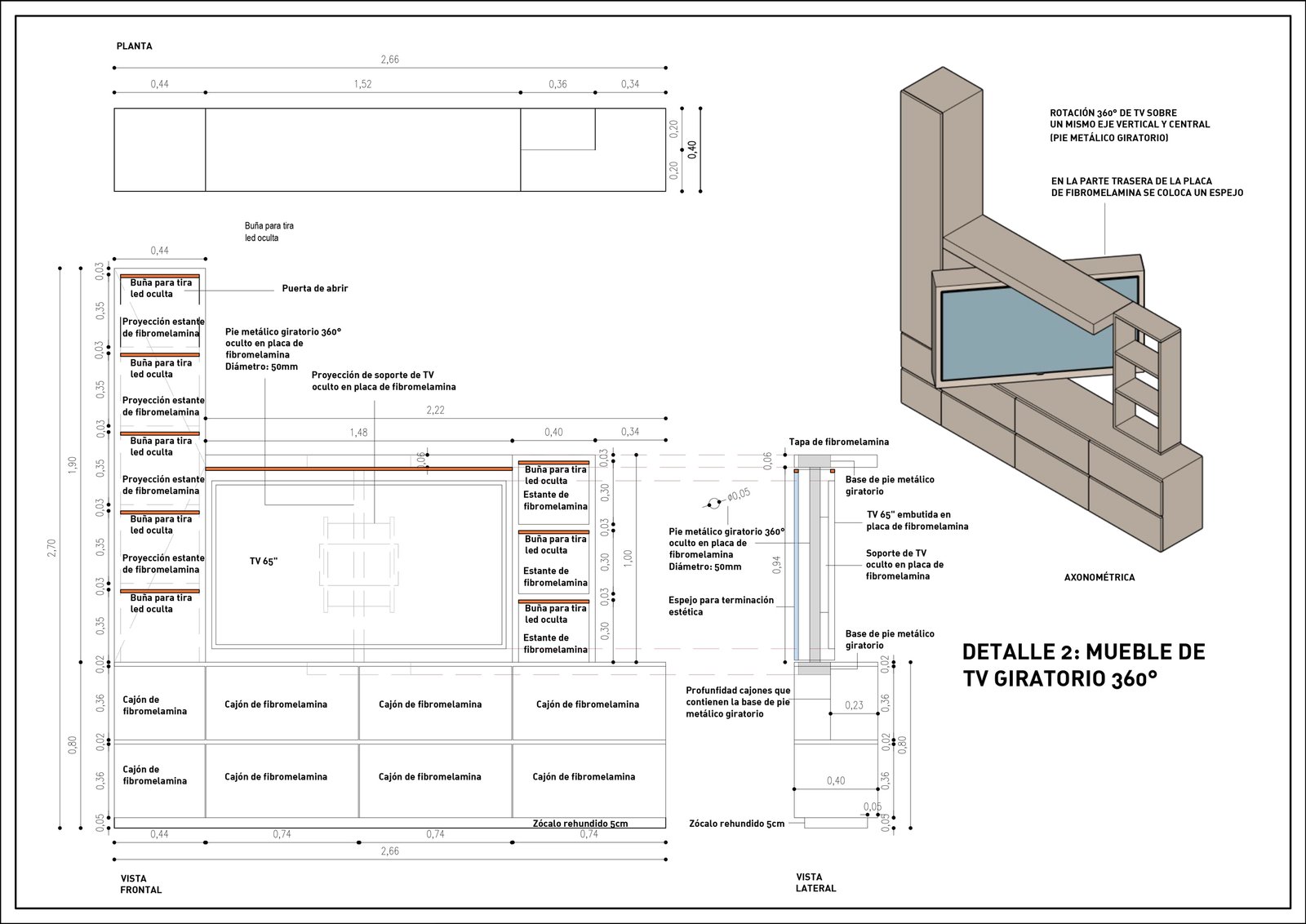Click the PLANTA heading
Viewport: 1306px width, 924px height.
[135, 47]
